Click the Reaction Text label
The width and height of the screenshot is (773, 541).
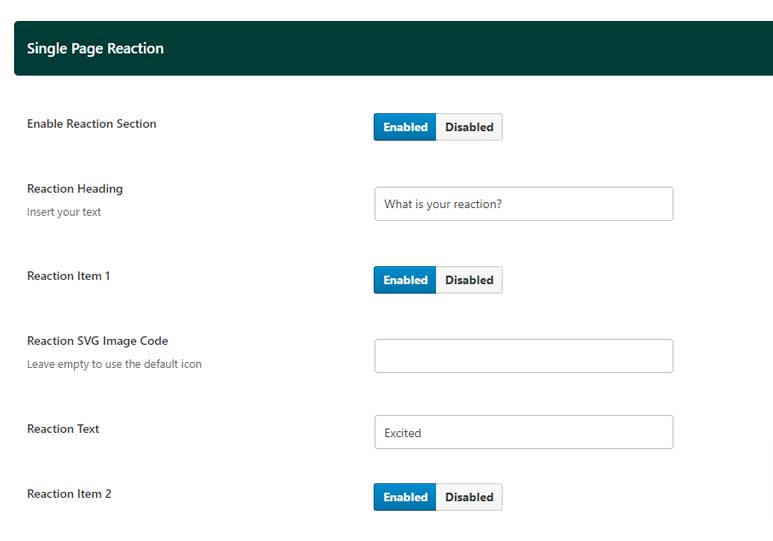click(x=63, y=429)
